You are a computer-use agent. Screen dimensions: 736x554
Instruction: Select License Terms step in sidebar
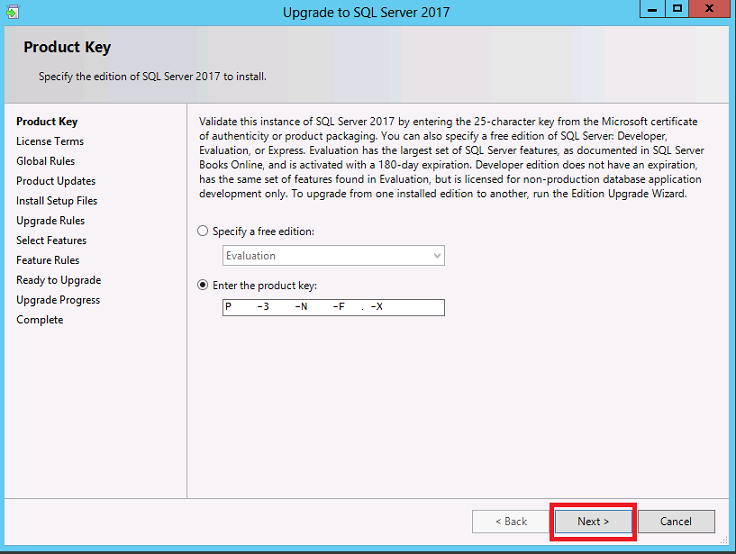(50, 141)
